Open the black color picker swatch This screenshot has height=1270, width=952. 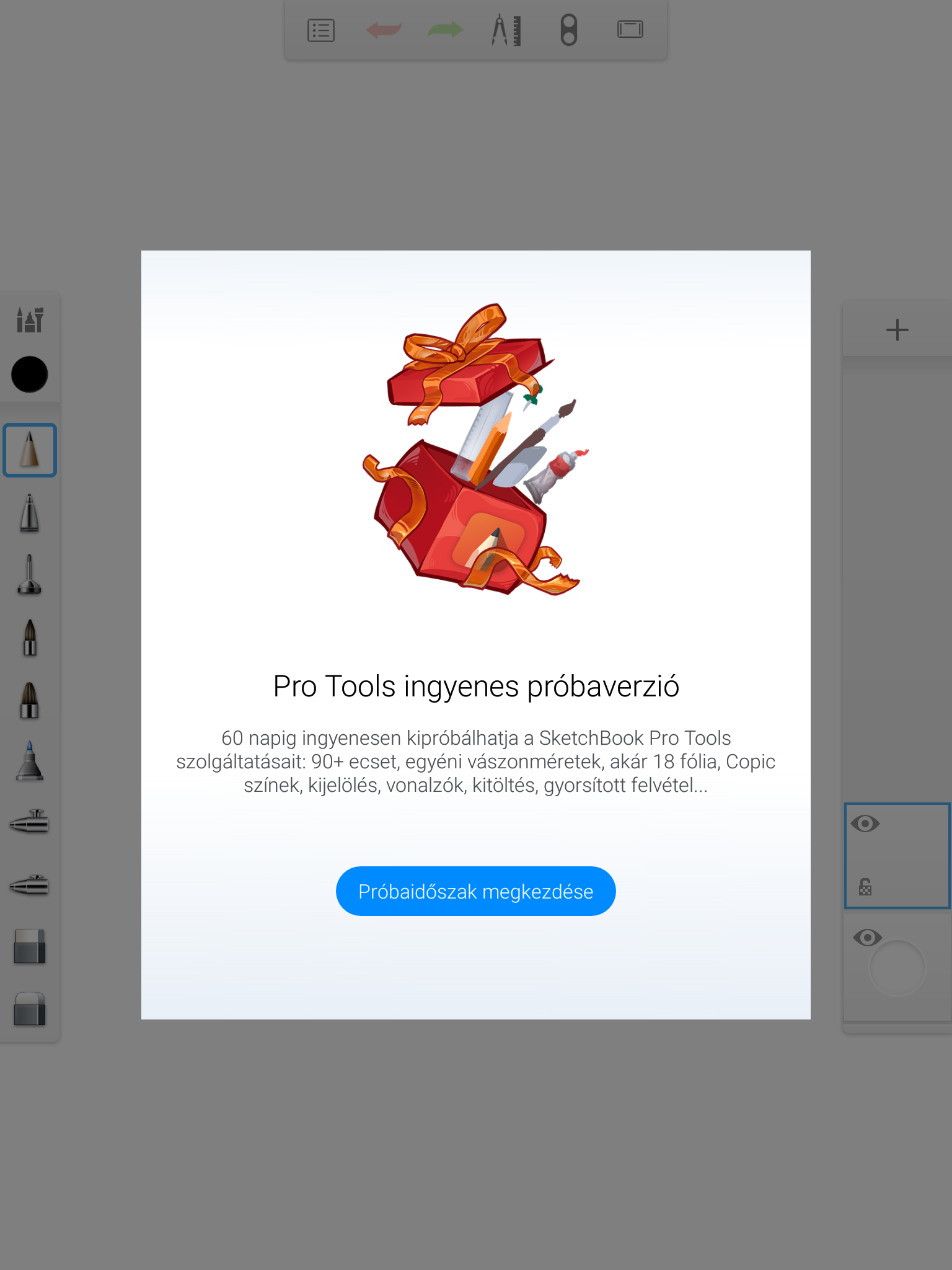[30, 375]
